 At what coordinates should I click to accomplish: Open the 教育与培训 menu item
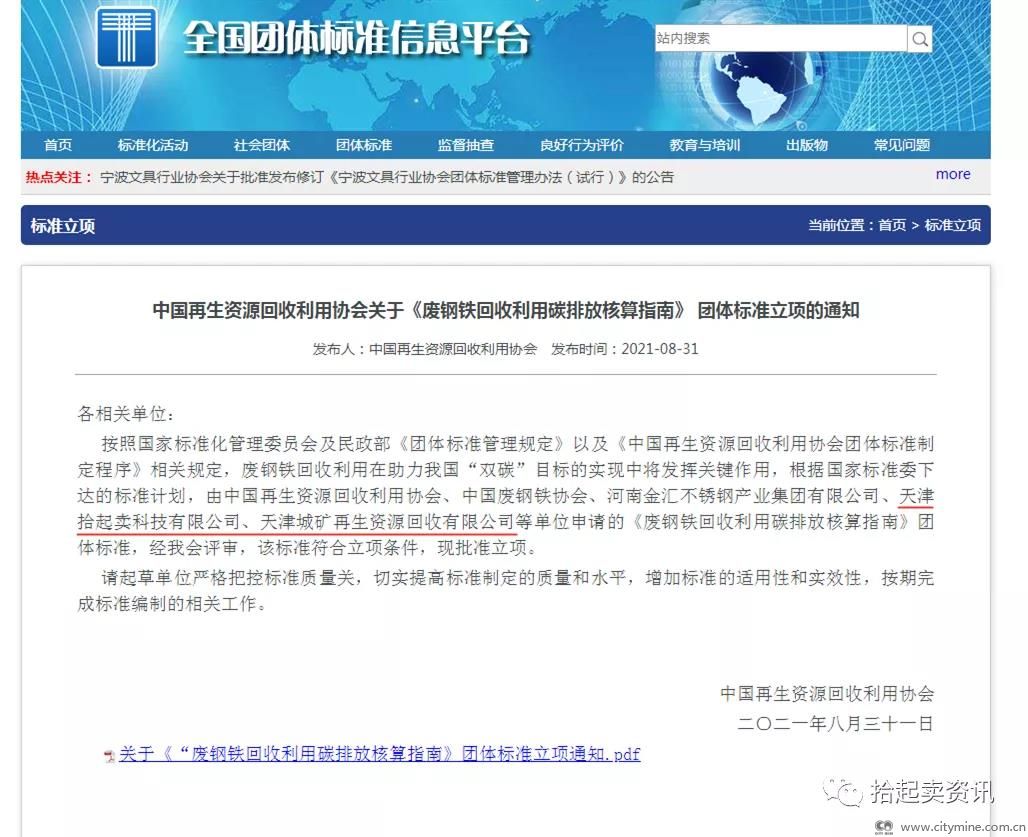[704, 145]
